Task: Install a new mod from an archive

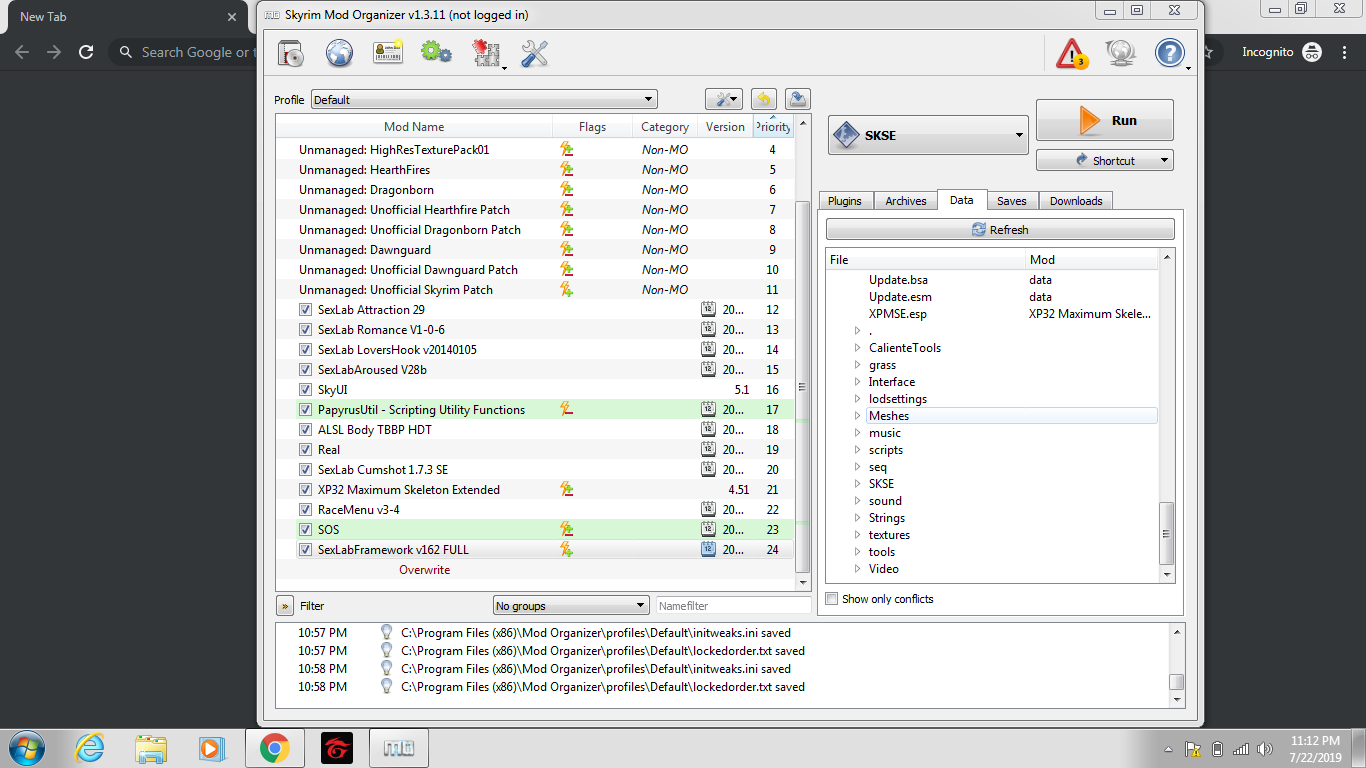Action: [x=290, y=53]
